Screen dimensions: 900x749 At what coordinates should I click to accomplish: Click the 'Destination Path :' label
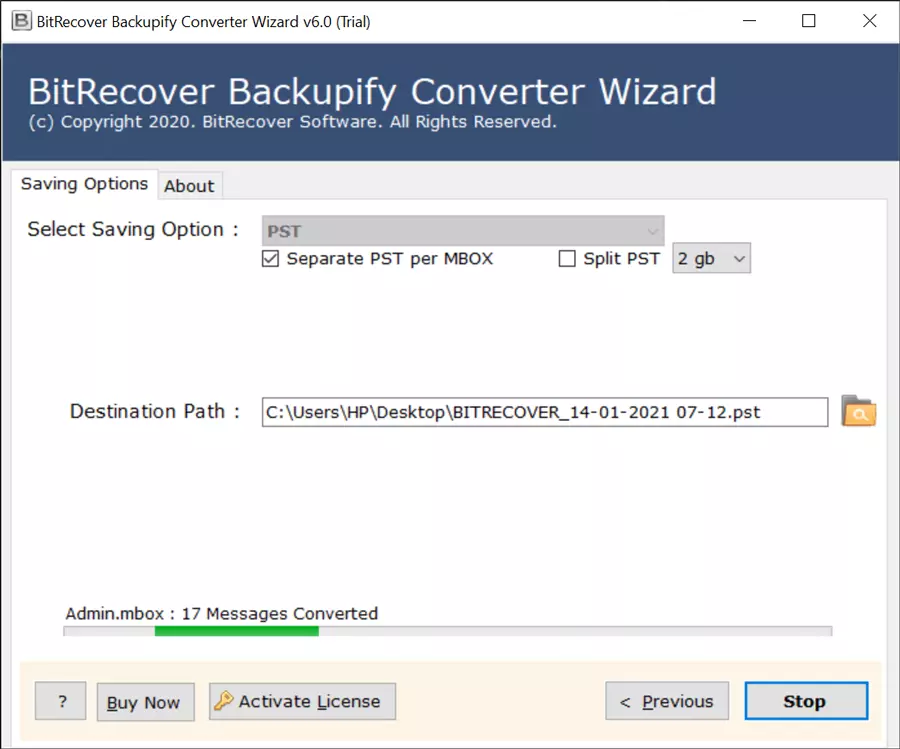click(155, 412)
